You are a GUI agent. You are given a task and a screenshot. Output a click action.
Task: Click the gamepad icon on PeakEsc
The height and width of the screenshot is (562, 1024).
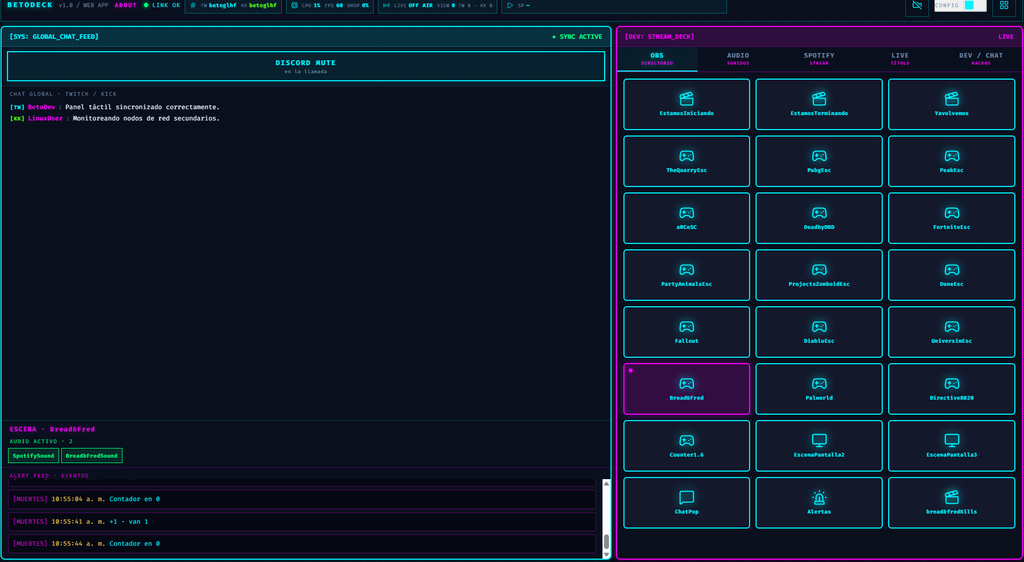click(952, 156)
